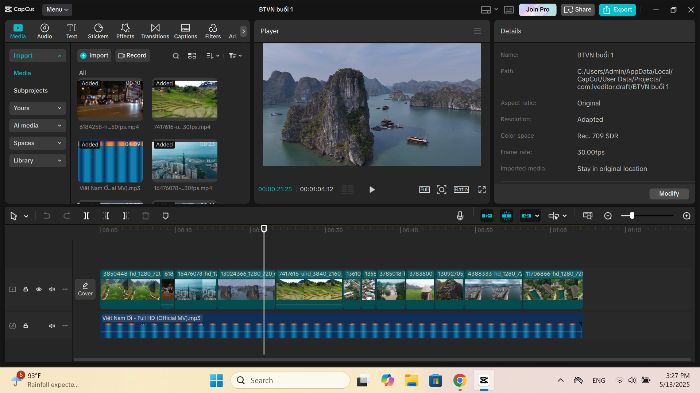Open the media sort dropdown

click(212, 56)
